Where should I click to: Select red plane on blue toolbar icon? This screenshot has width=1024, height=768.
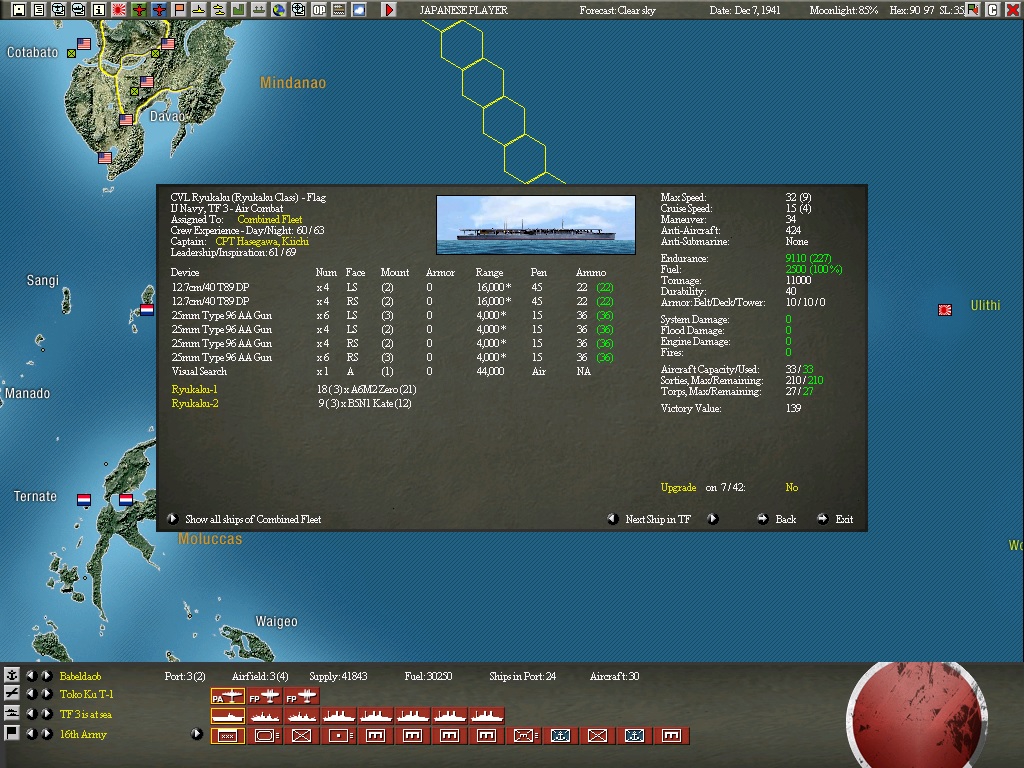(x=159, y=10)
